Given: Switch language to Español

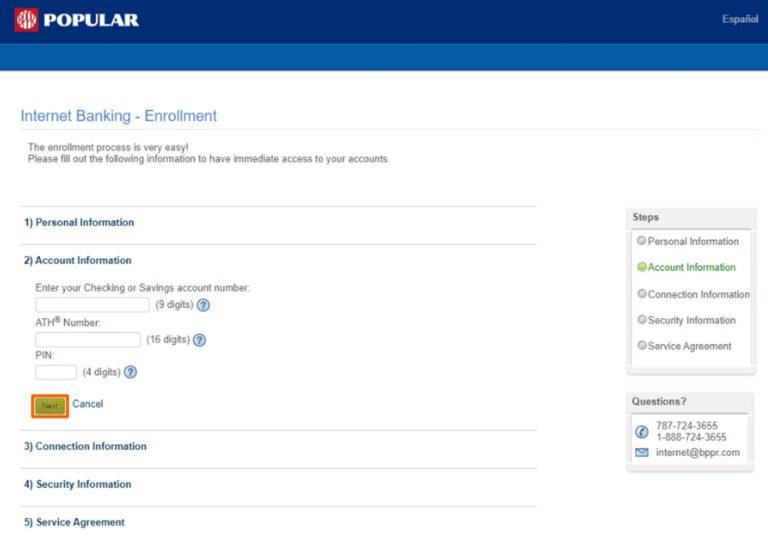Looking at the screenshot, I should [x=739, y=20].
